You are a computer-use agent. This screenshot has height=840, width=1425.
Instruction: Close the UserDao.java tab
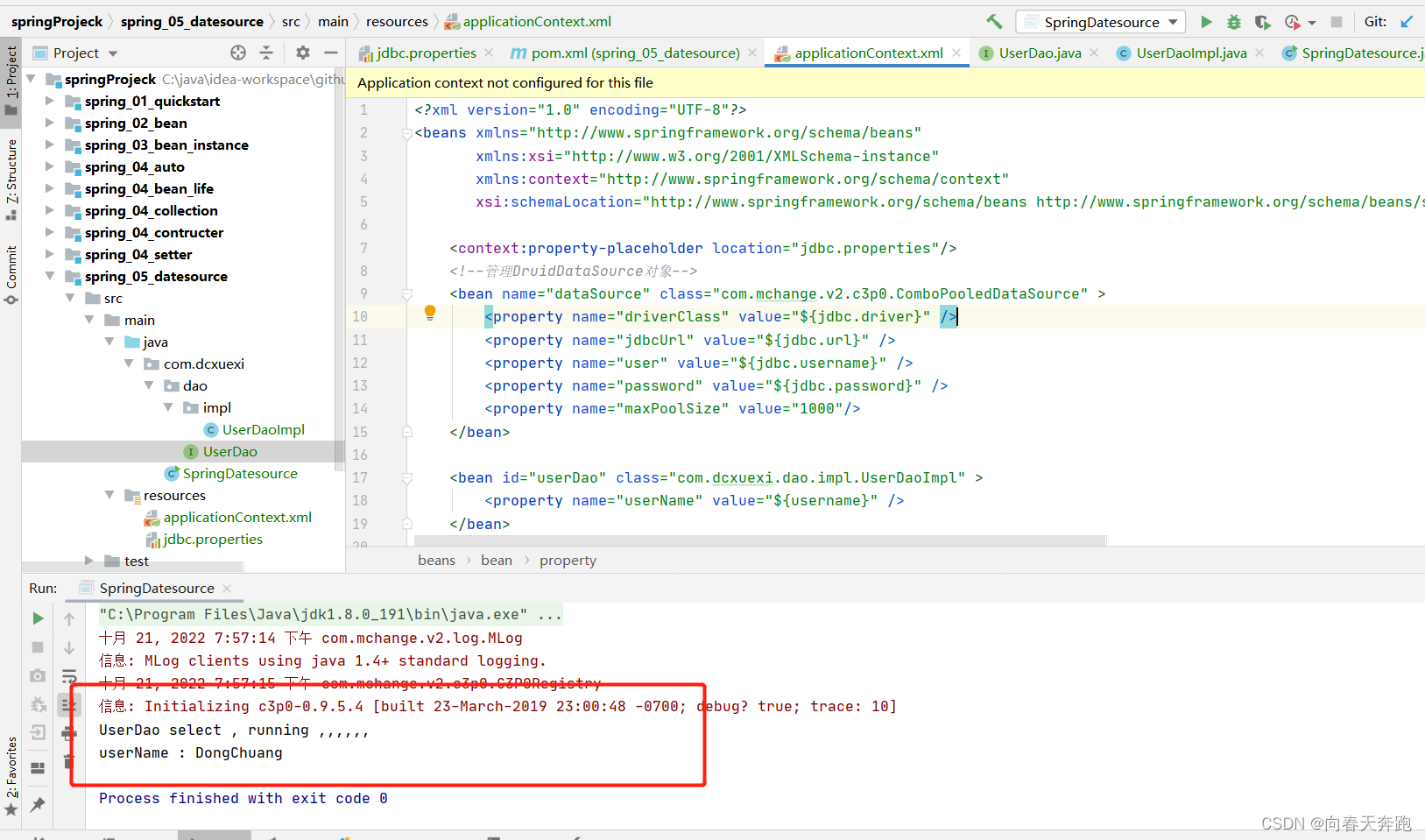point(1094,53)
